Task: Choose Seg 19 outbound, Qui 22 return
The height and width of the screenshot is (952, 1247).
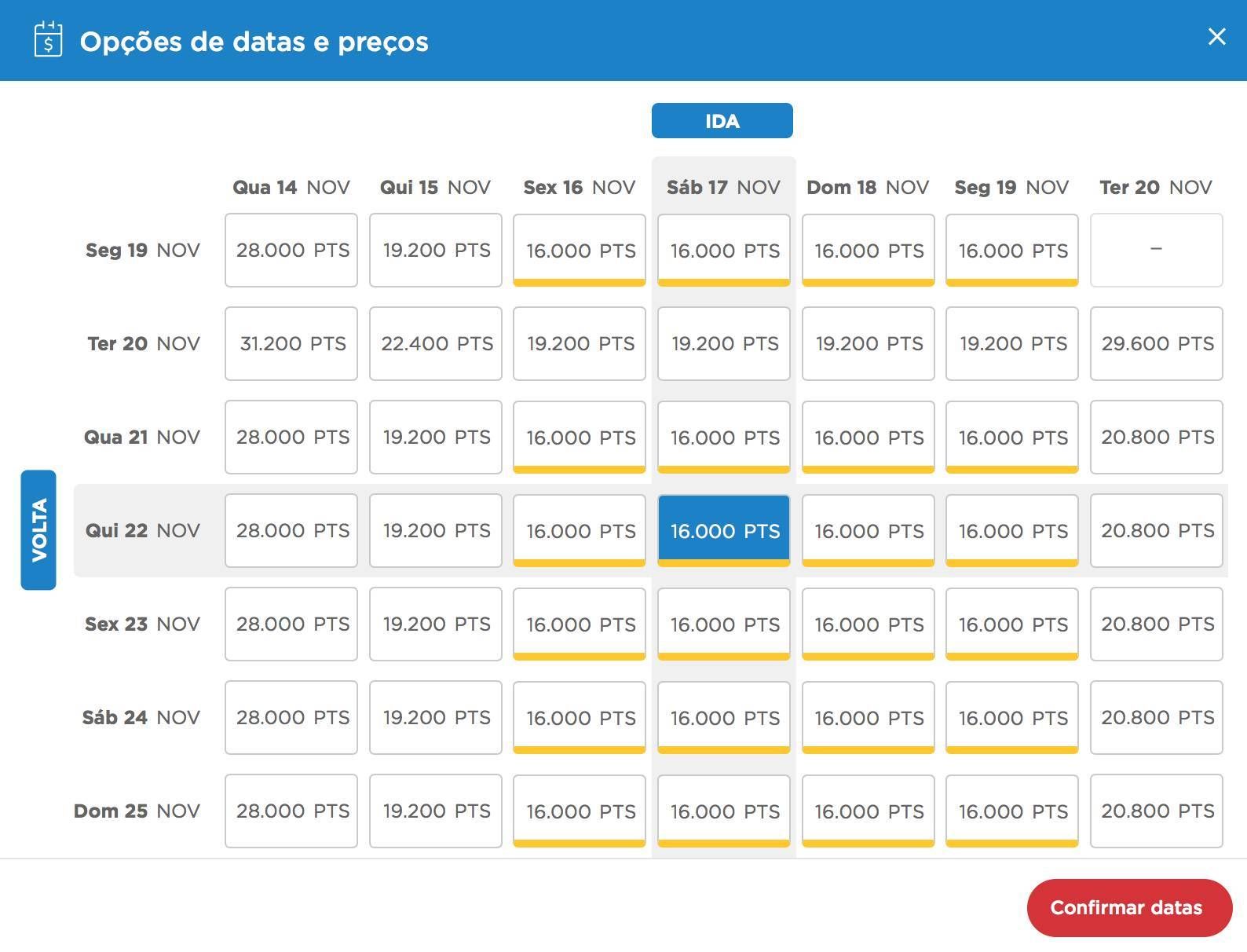Action: (1012, 530)
